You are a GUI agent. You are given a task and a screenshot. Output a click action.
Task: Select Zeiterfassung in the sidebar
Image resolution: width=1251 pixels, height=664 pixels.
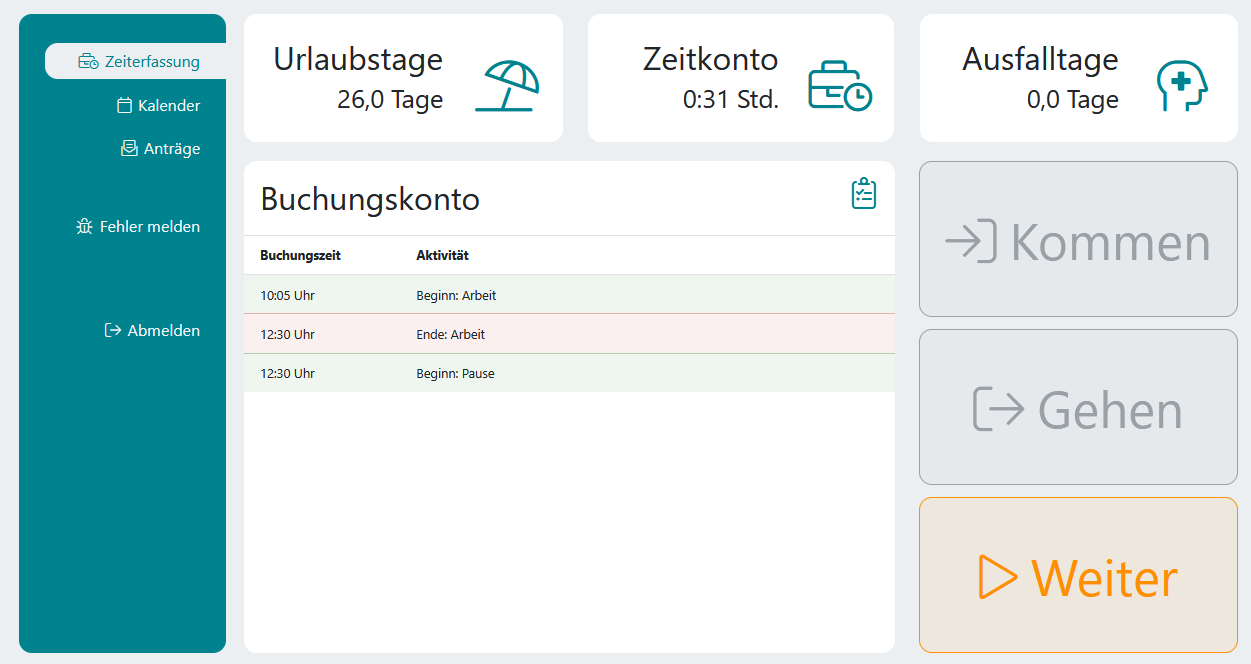[139, 62]
